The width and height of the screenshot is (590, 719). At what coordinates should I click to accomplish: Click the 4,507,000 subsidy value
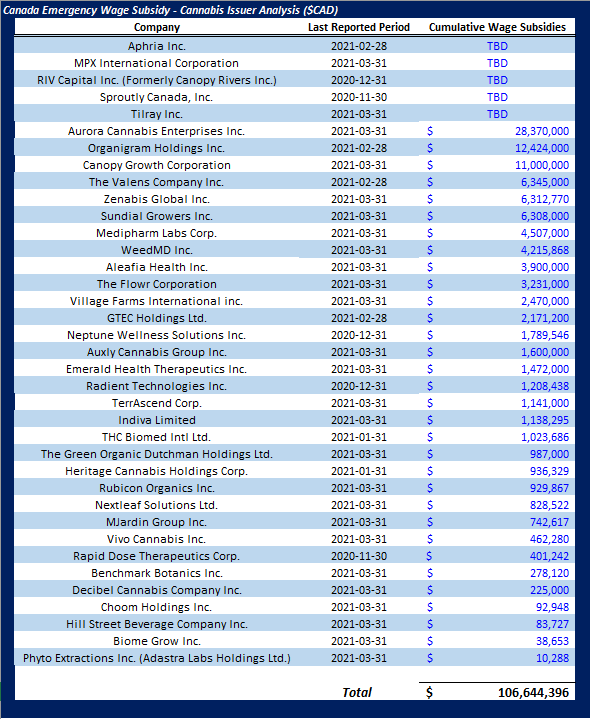coord(545,233)
